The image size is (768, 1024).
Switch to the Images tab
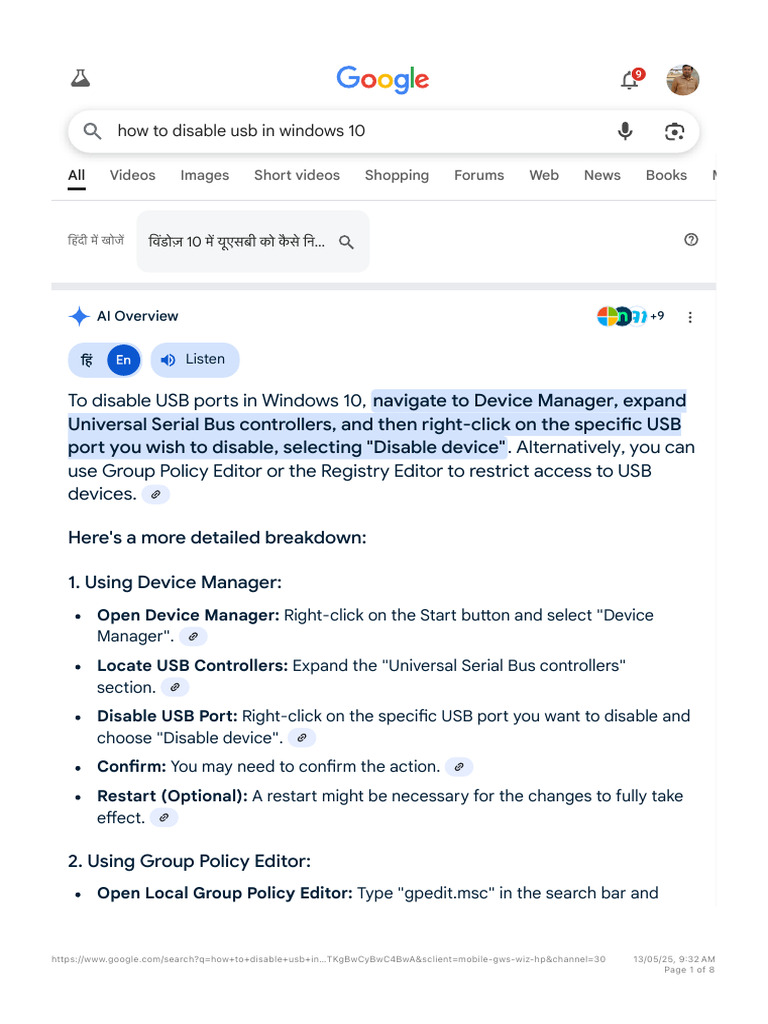tap(204, 175)
